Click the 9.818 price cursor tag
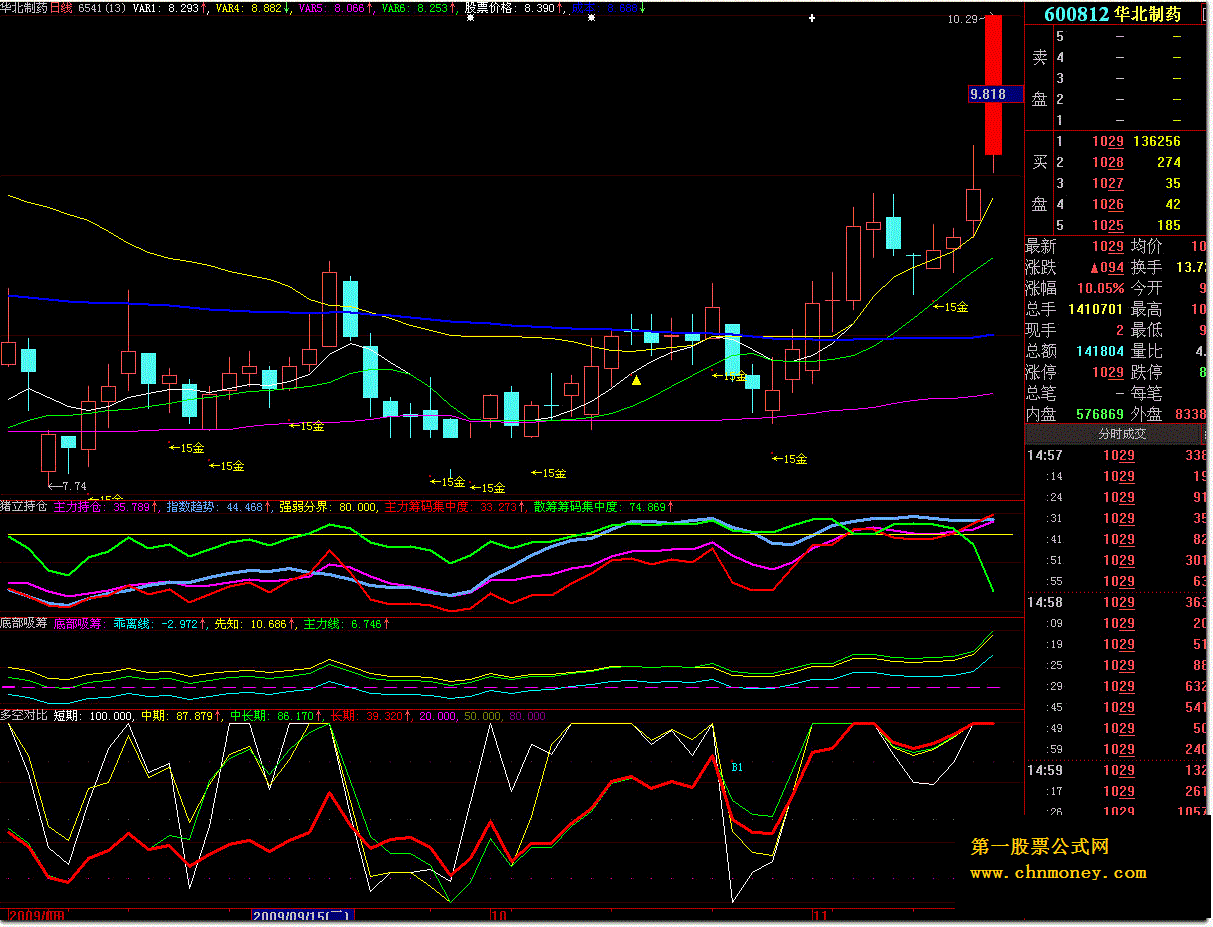 pyautogui.click(x=995, y=94)
